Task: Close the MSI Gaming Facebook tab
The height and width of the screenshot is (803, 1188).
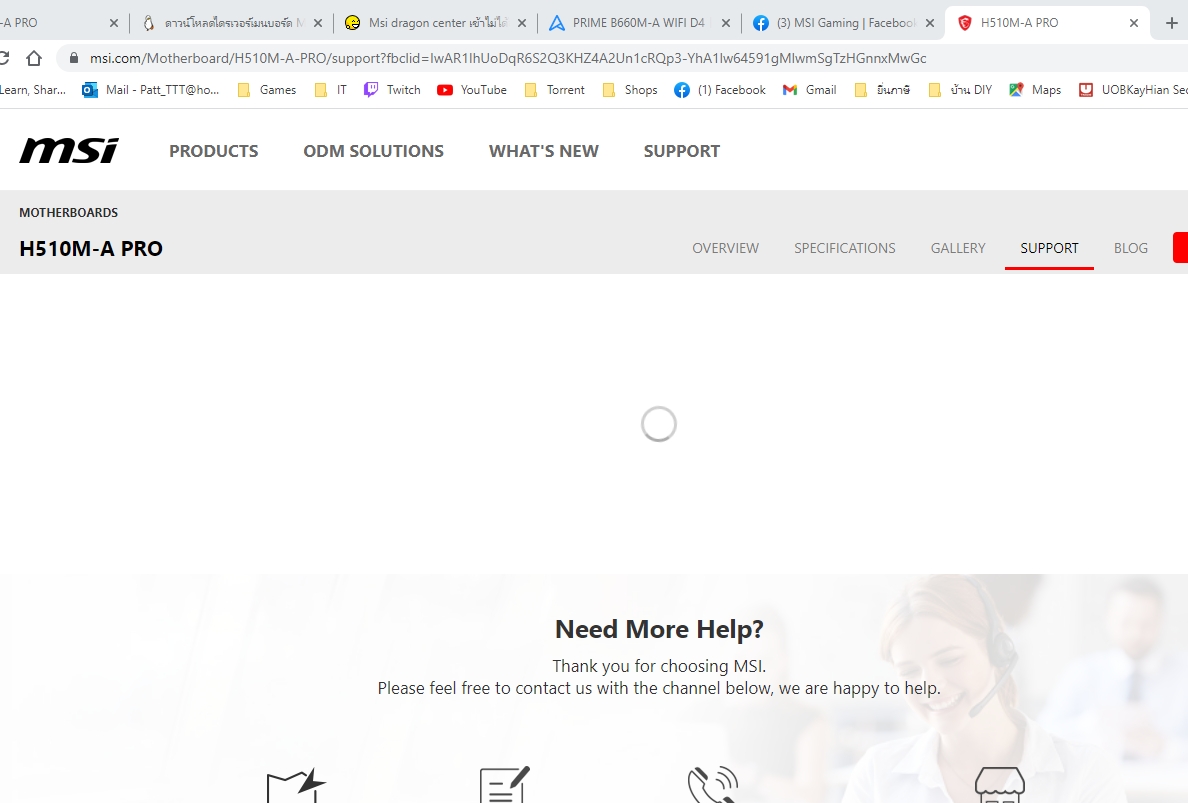Action: (930, 23)
